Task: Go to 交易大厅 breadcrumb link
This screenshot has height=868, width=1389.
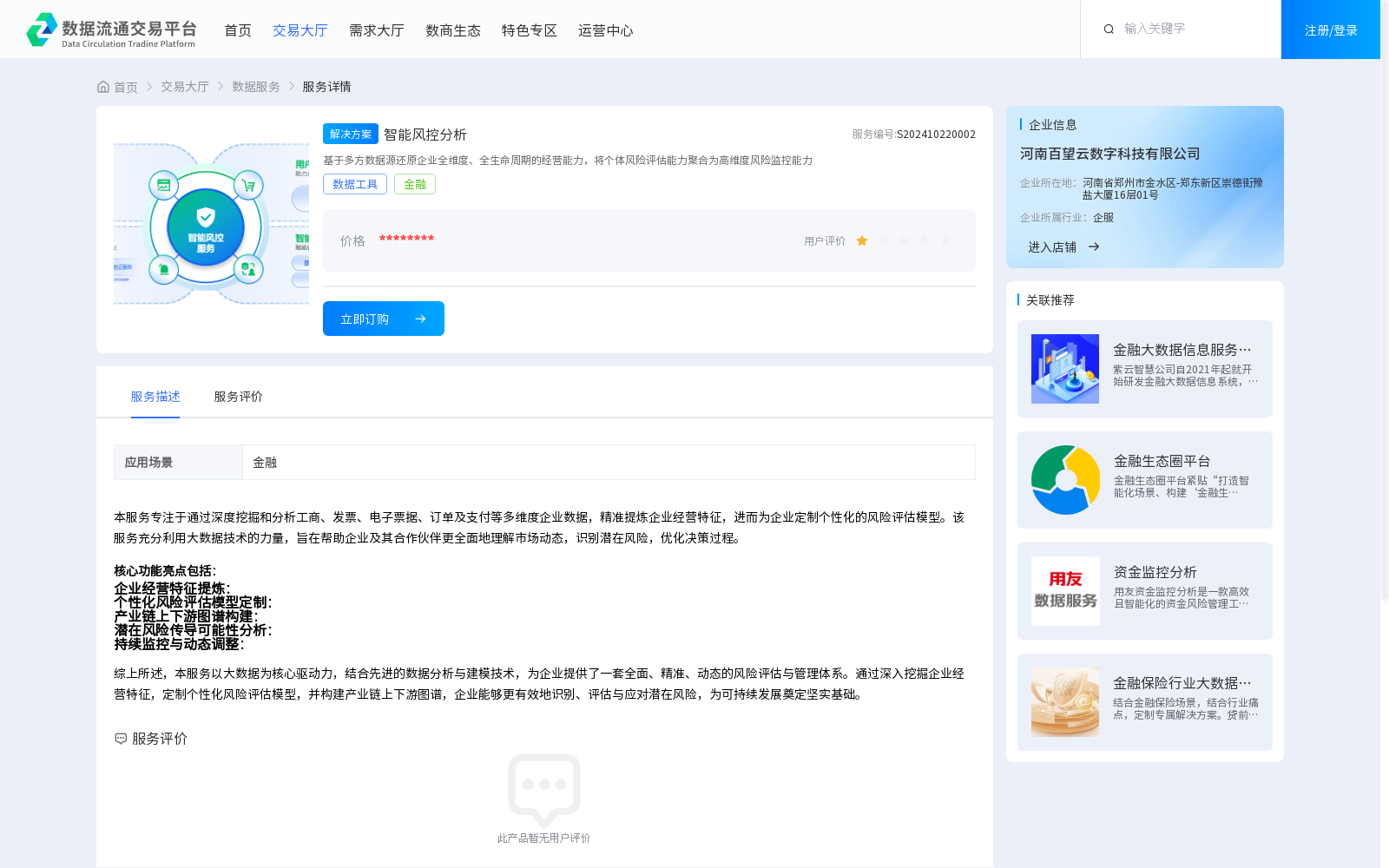Action: (x=185, y=87)
